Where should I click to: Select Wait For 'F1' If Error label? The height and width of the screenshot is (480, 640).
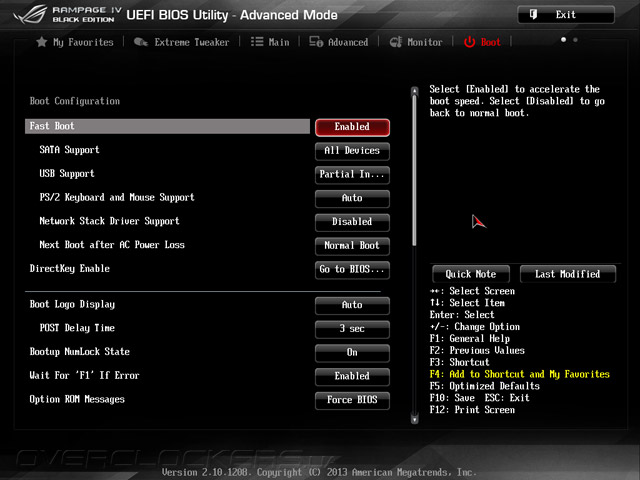[84, 375]
